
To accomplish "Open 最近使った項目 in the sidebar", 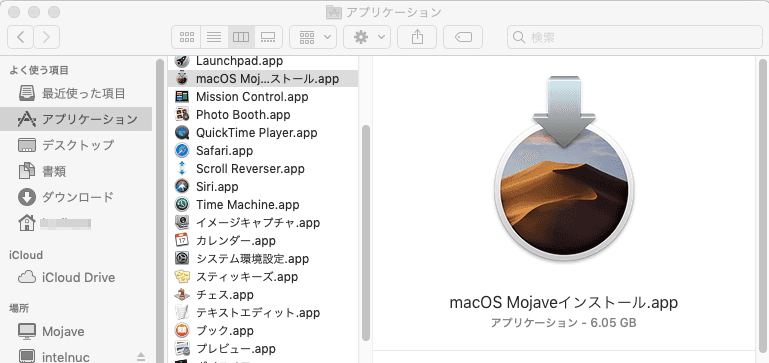I will [x=76, y=93].
